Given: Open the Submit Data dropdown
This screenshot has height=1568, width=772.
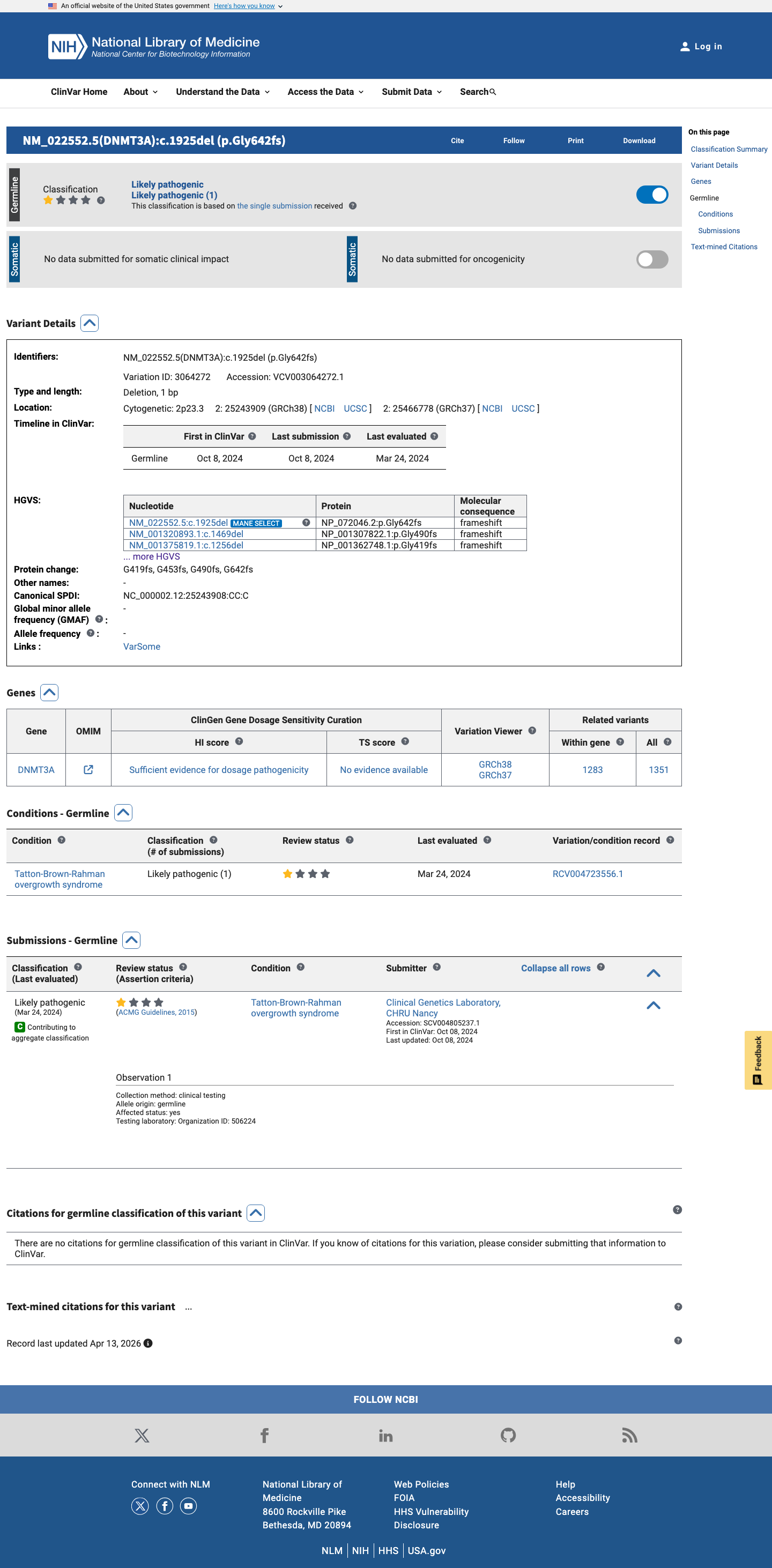Looking at the screenshot, I should point(412,92).
